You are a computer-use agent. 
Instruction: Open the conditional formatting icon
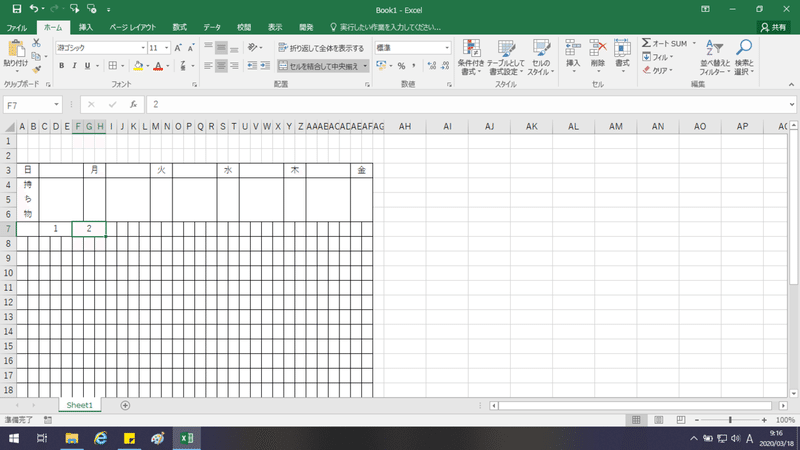470,58
